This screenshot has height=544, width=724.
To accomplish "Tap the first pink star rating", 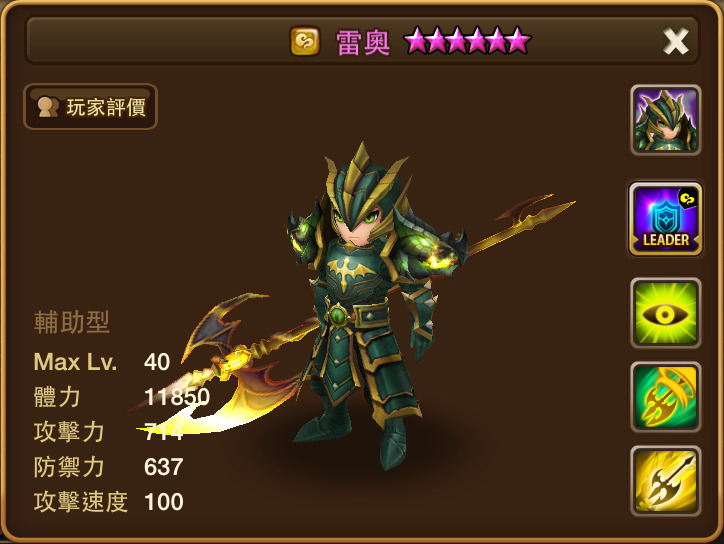I will tap(416, 41).
